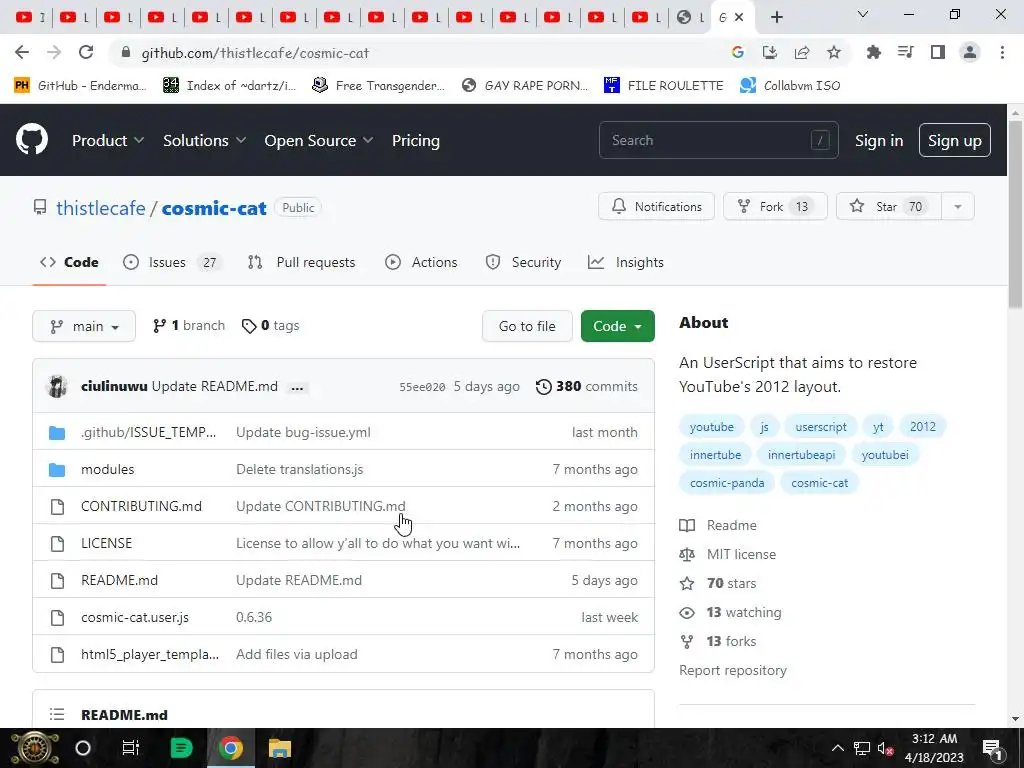Open File Explorer from the taskbar
The image size is (1024, 768).
pyautogui.click(x=280, y=748)
